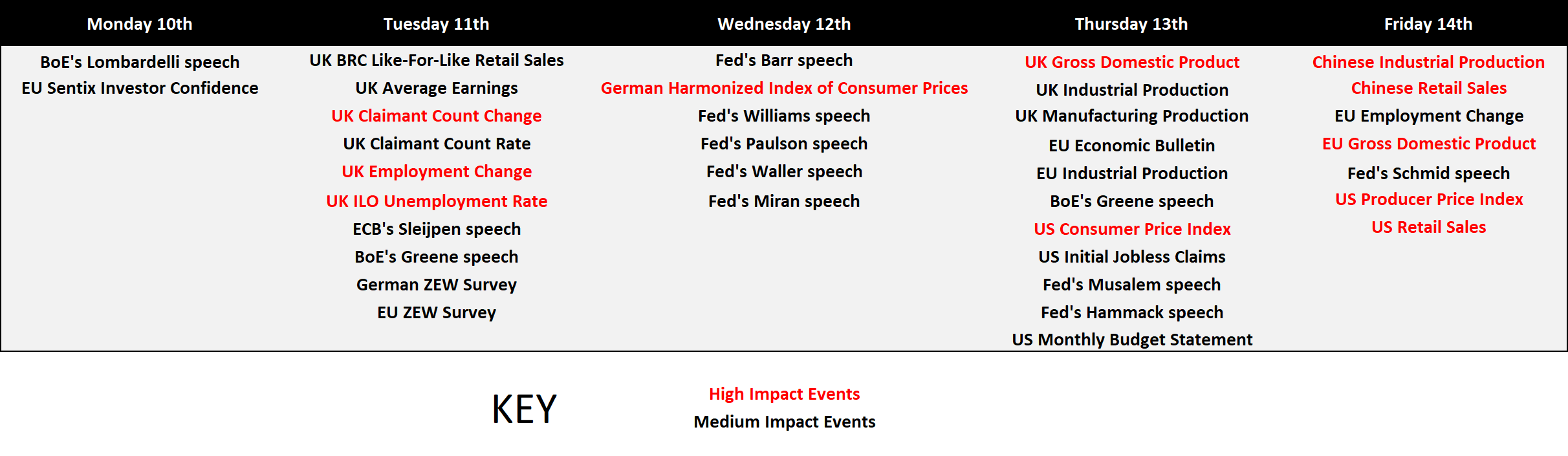The width and height of the screenshot is (1568, 456).
Task: Click the Medium Impact Events key label
Action: 784,422
